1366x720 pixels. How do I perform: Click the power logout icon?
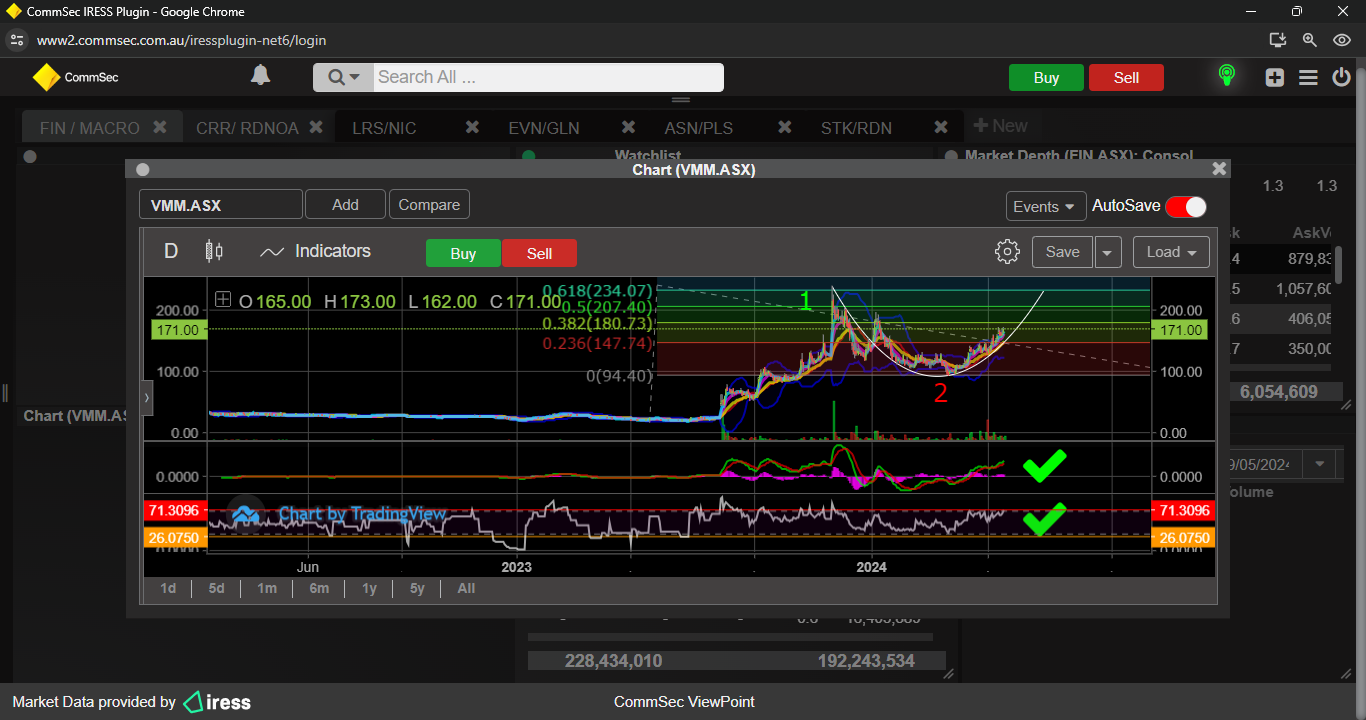[x=1342, y=77]
